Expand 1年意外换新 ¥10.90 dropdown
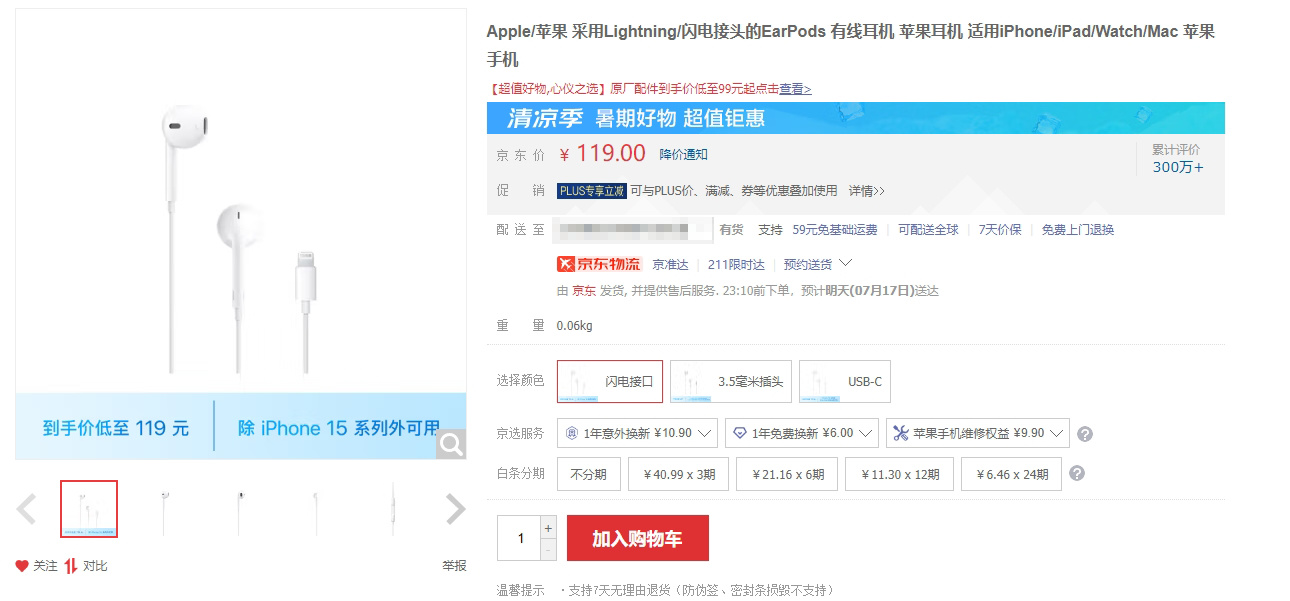Screen dimensions: 1290x601 637,433
